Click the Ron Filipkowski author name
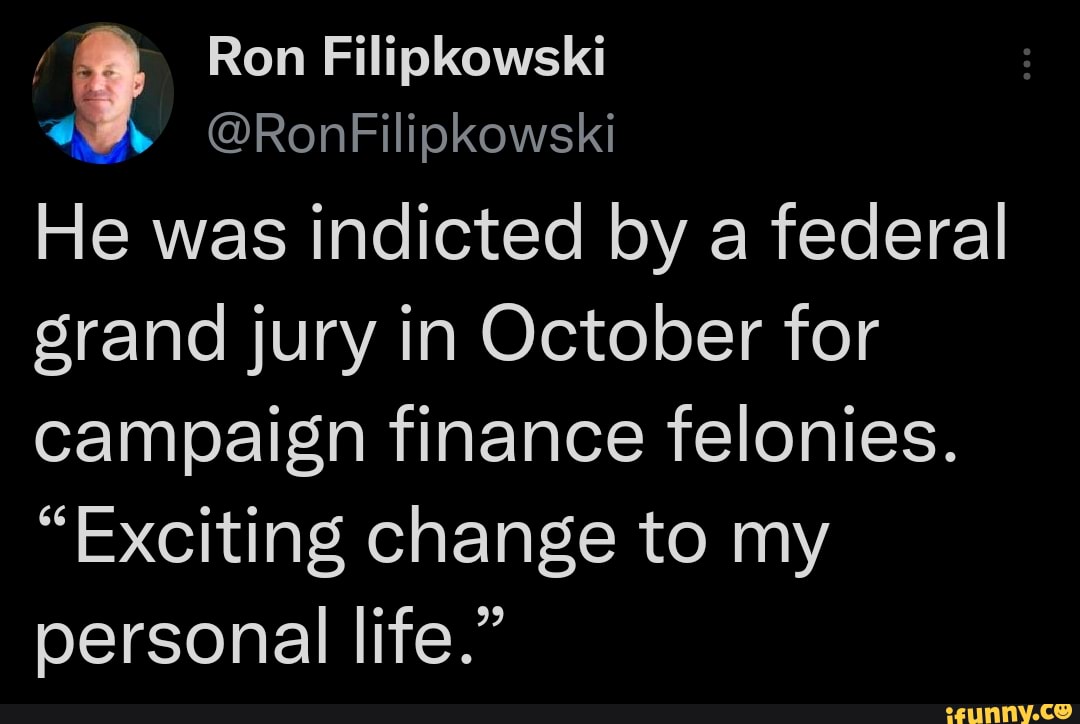 (405, 55)
